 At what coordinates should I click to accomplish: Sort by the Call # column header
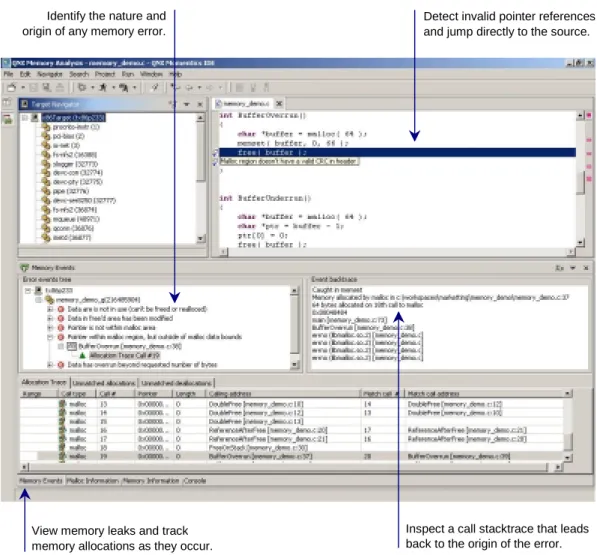coord(115,394)
